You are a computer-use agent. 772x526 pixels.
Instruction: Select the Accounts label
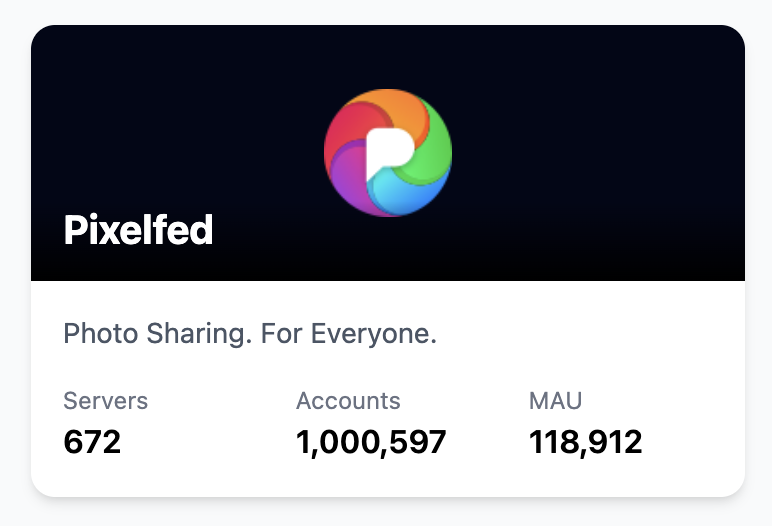point(348,401)
